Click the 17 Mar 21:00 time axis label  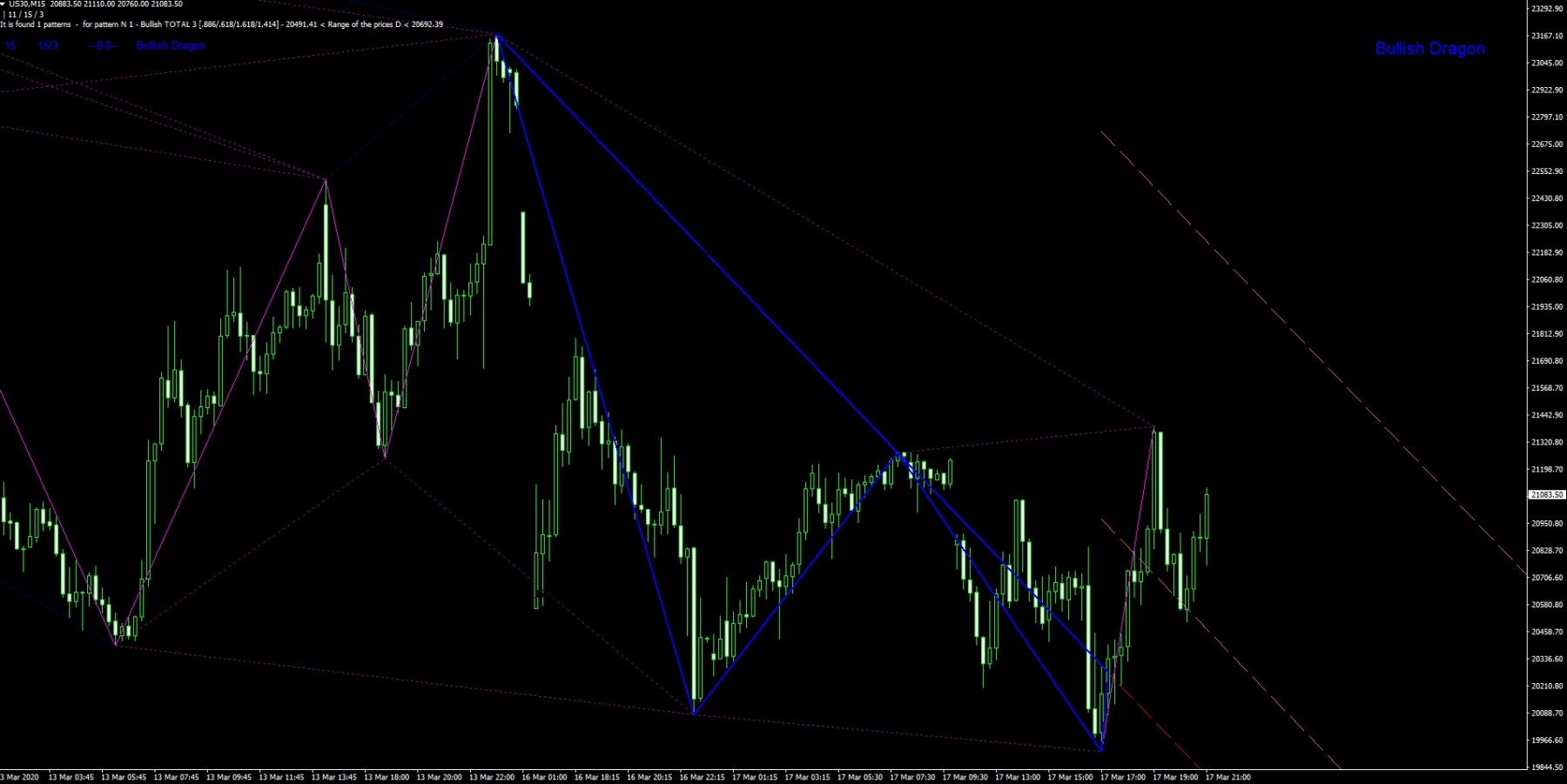coord(1227,777)
